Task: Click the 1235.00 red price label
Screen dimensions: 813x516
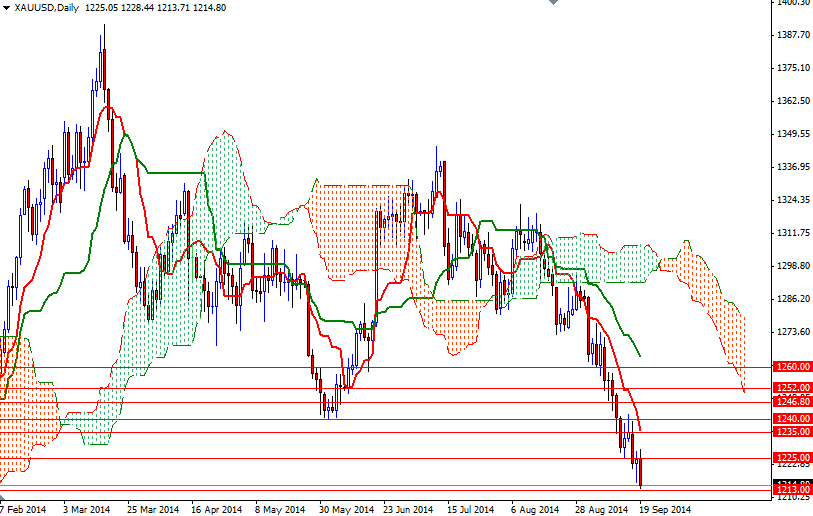Action: tap(793, 433)
